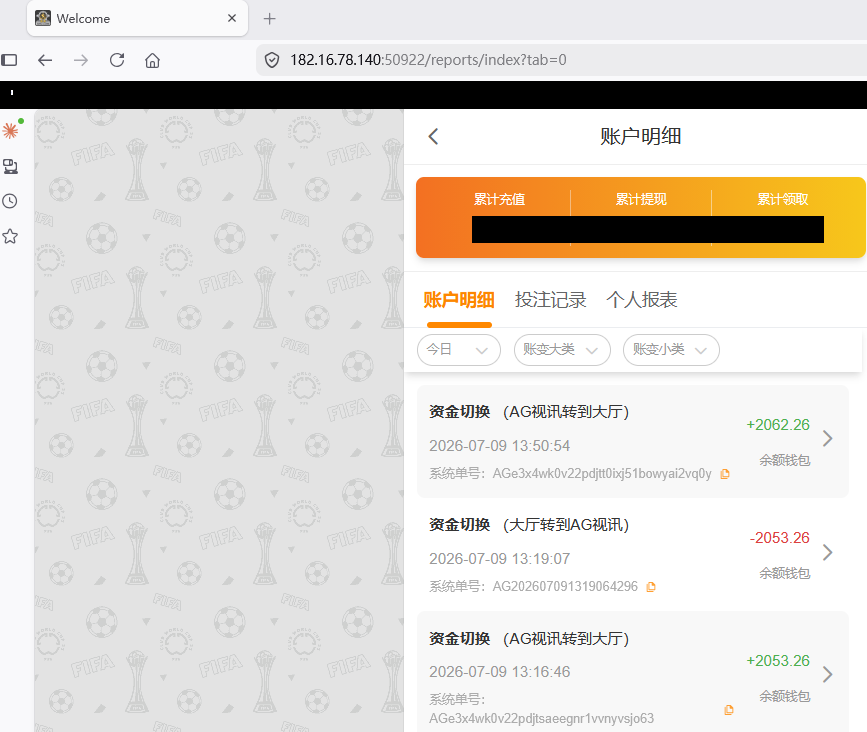Click timestamp 2026-07-09 13:19:07

point(499,559)
